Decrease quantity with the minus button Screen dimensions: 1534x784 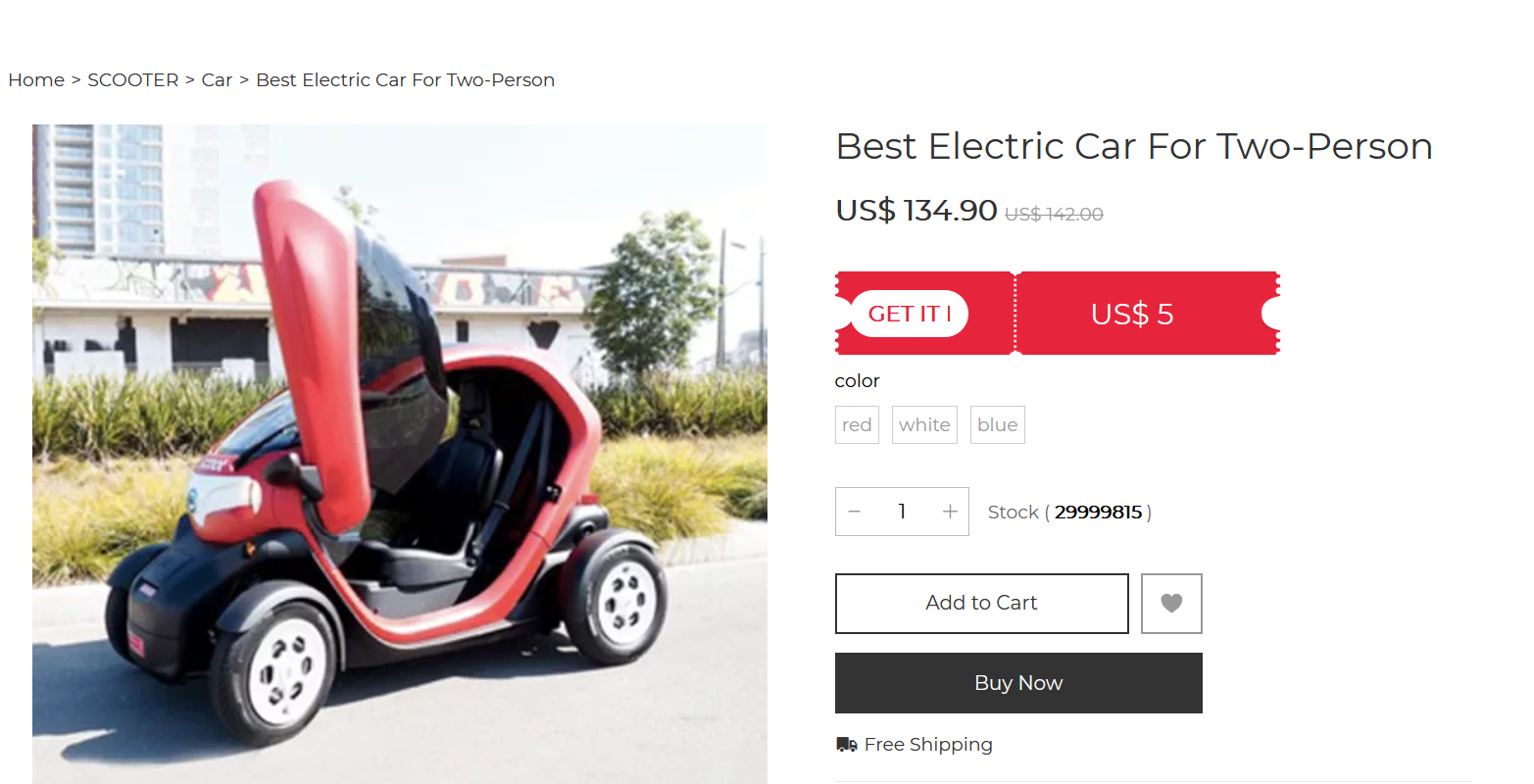click(x=855, y=512)
